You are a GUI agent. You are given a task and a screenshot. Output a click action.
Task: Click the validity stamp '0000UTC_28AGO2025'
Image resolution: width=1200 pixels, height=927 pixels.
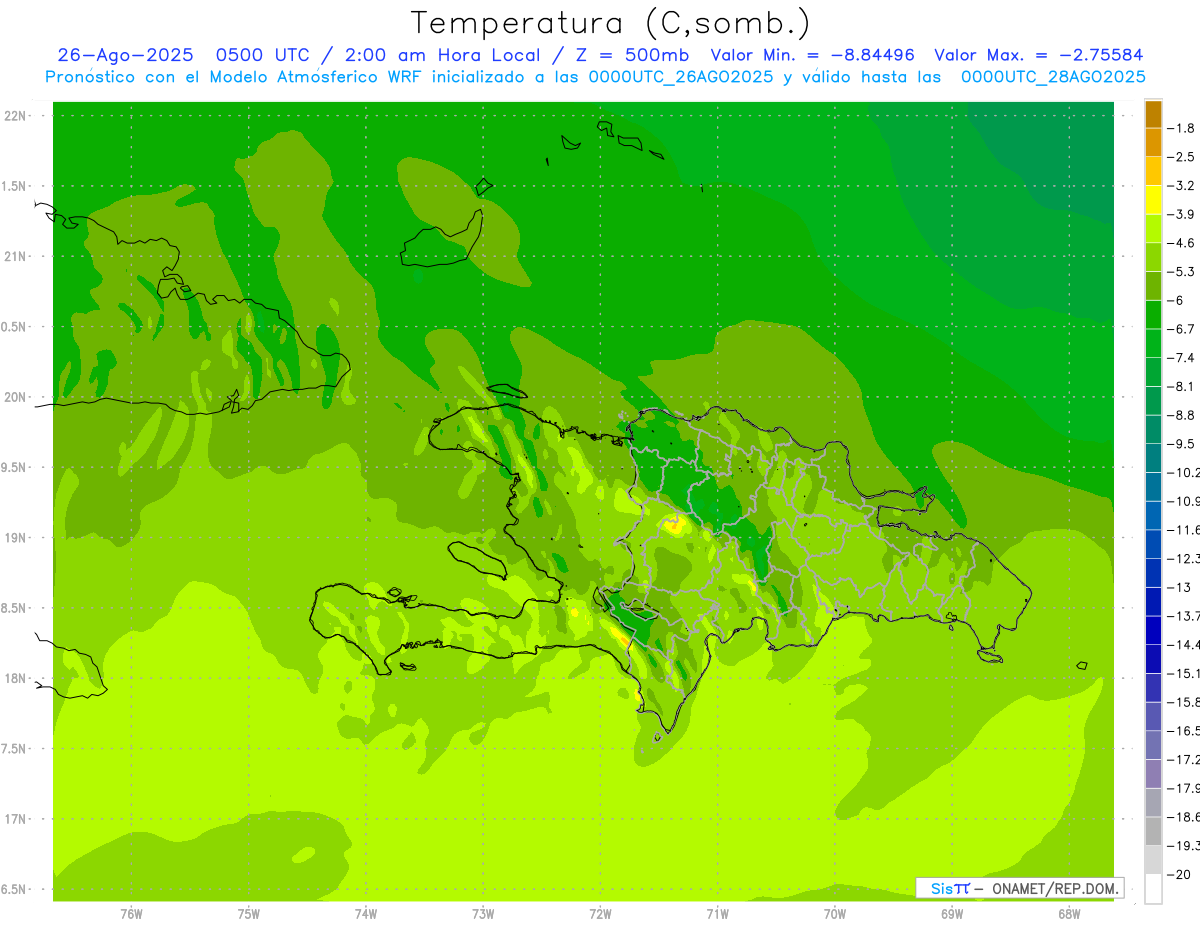[x=1053, y=77]
